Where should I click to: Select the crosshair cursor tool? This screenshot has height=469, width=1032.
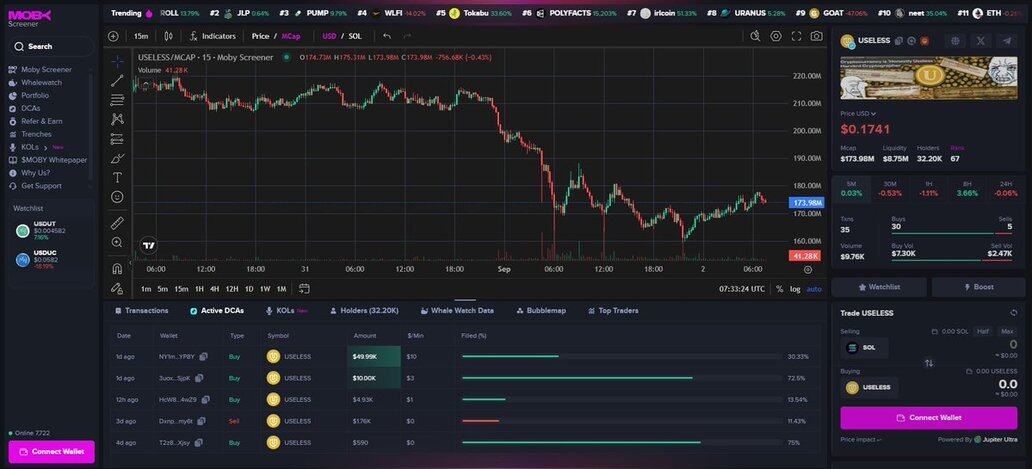pyautogui.click(x=117, y=61)
